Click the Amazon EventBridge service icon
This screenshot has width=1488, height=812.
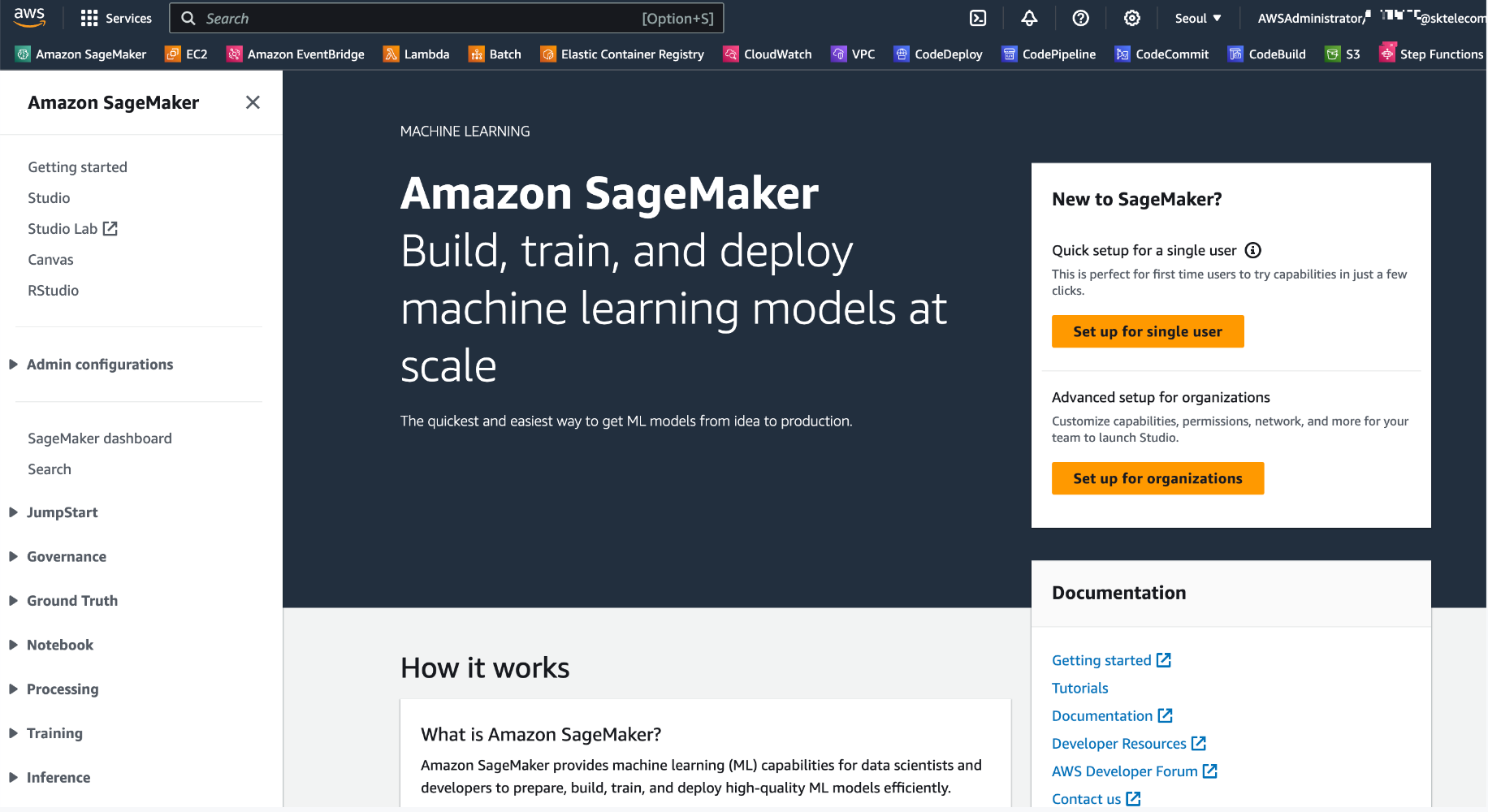click(234, 54)
